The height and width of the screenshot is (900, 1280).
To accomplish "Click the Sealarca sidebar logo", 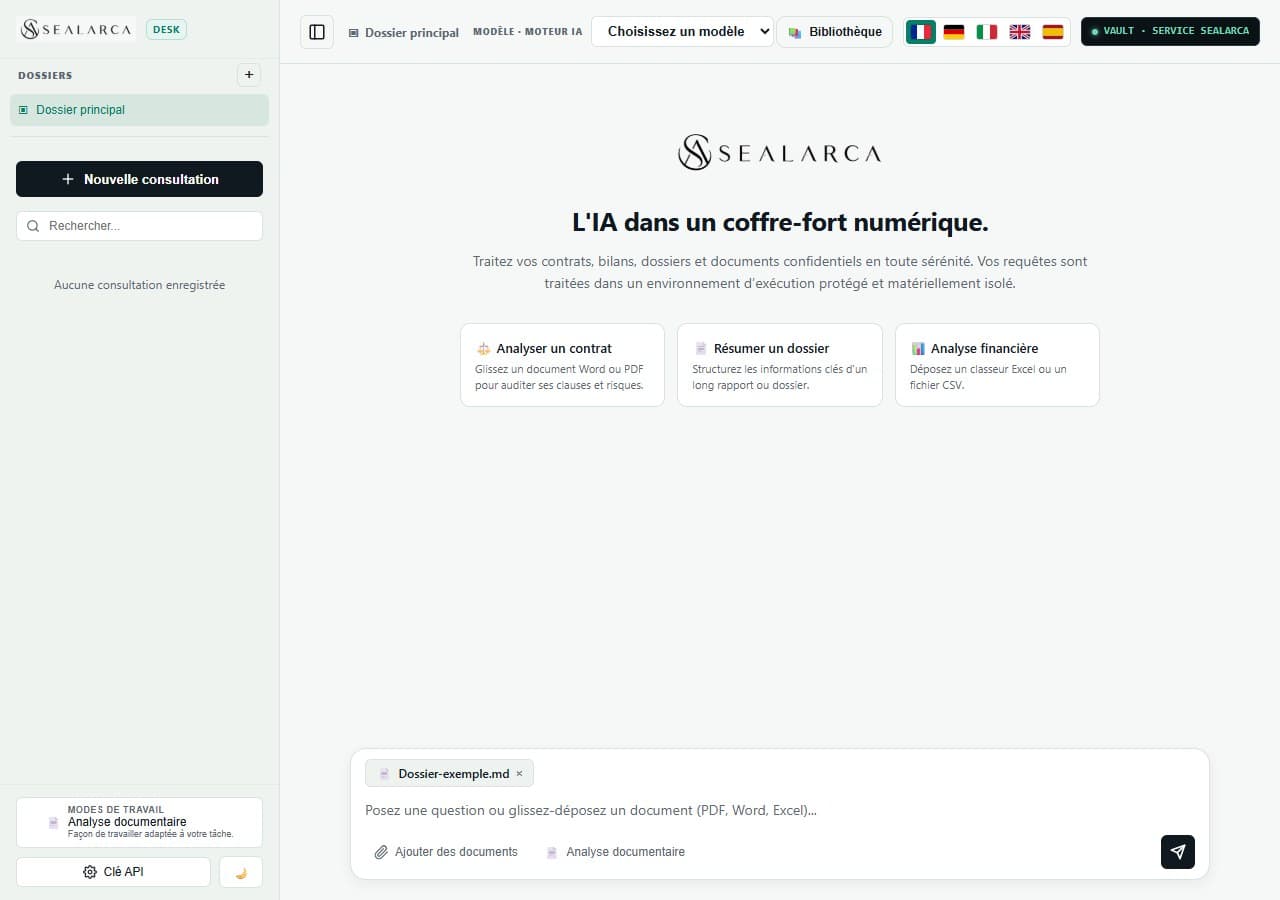I will coord(77,29).
